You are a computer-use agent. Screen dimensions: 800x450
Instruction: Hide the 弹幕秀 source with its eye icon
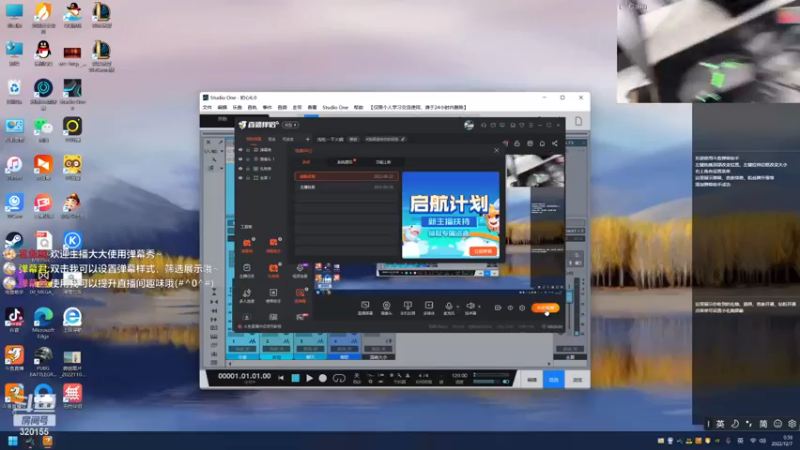(240, 150)
